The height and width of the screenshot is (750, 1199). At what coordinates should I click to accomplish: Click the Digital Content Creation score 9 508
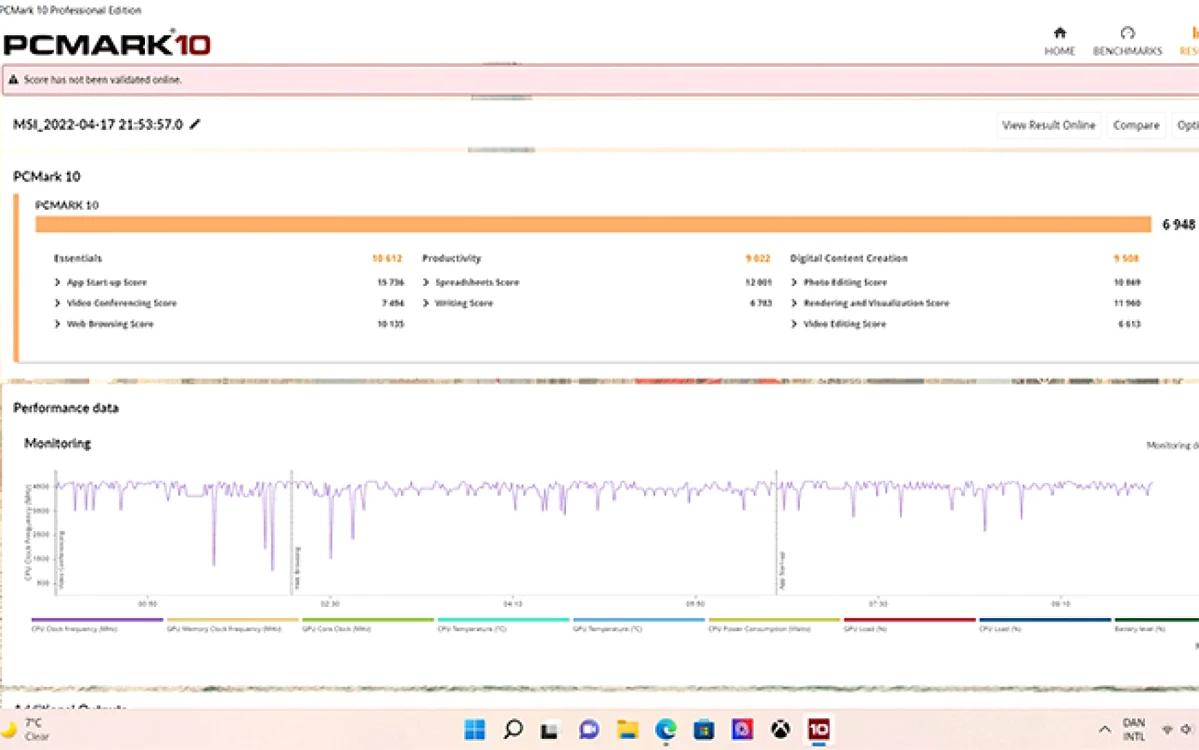[x=1126, y=258]
